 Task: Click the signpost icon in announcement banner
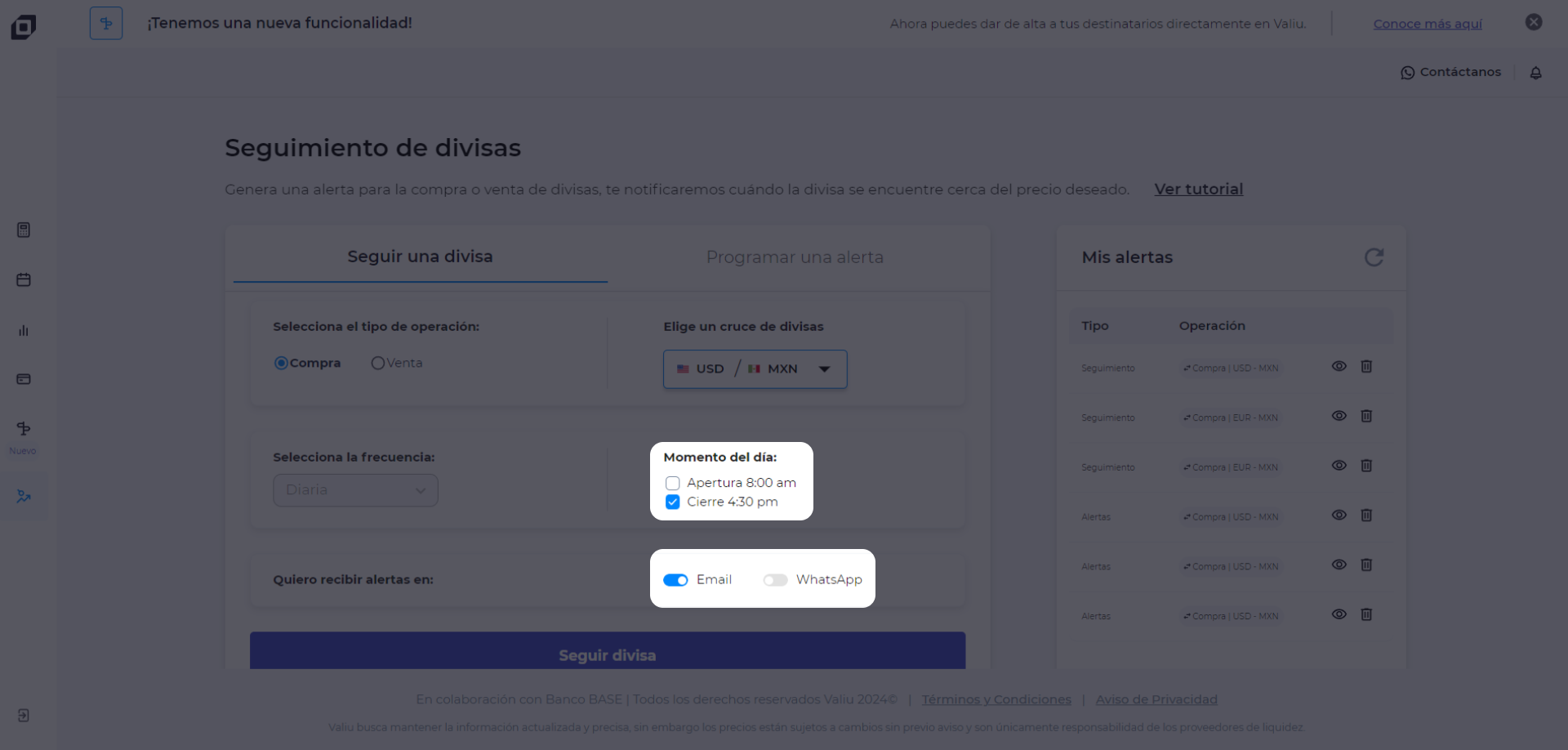(x=106, y=24)
